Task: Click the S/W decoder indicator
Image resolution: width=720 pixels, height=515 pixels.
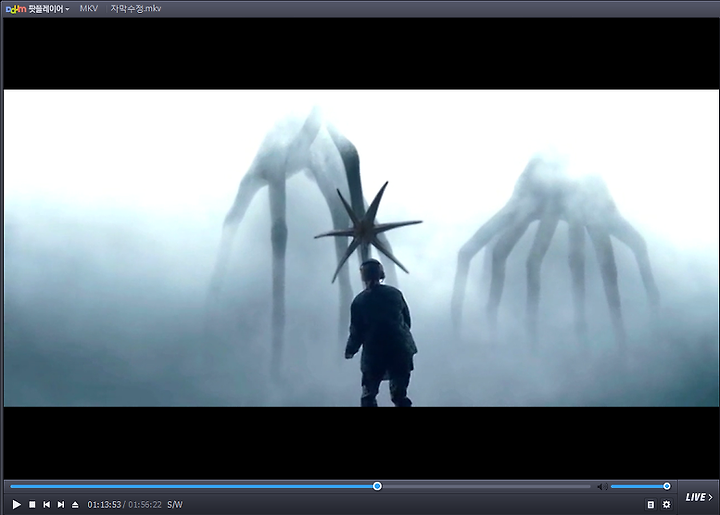Action: [x=175, y=504]
